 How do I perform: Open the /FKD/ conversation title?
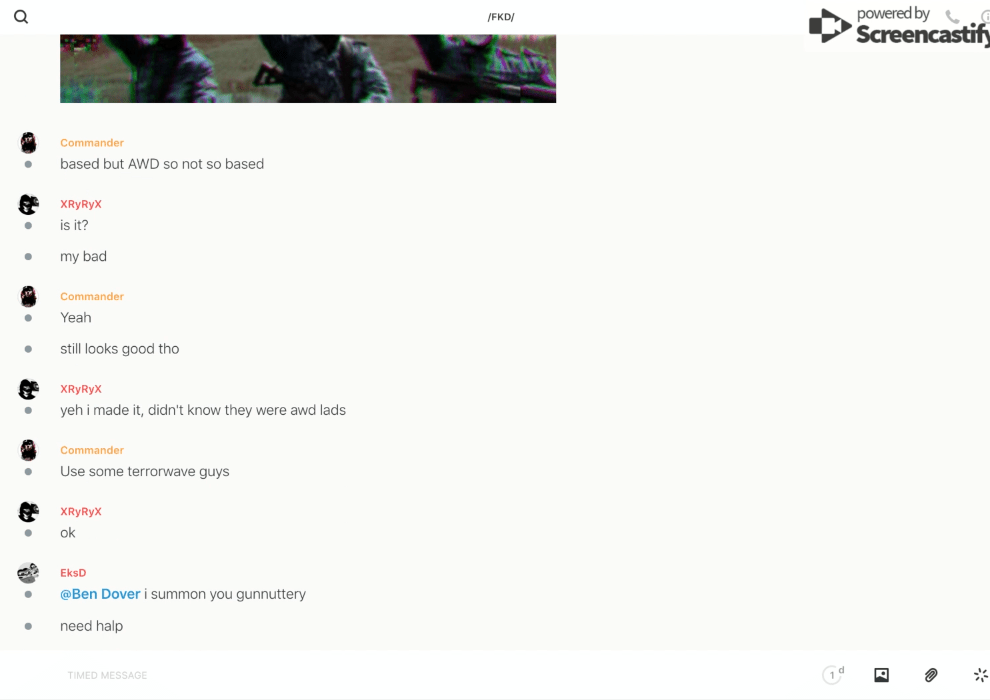tap(501, 17)
